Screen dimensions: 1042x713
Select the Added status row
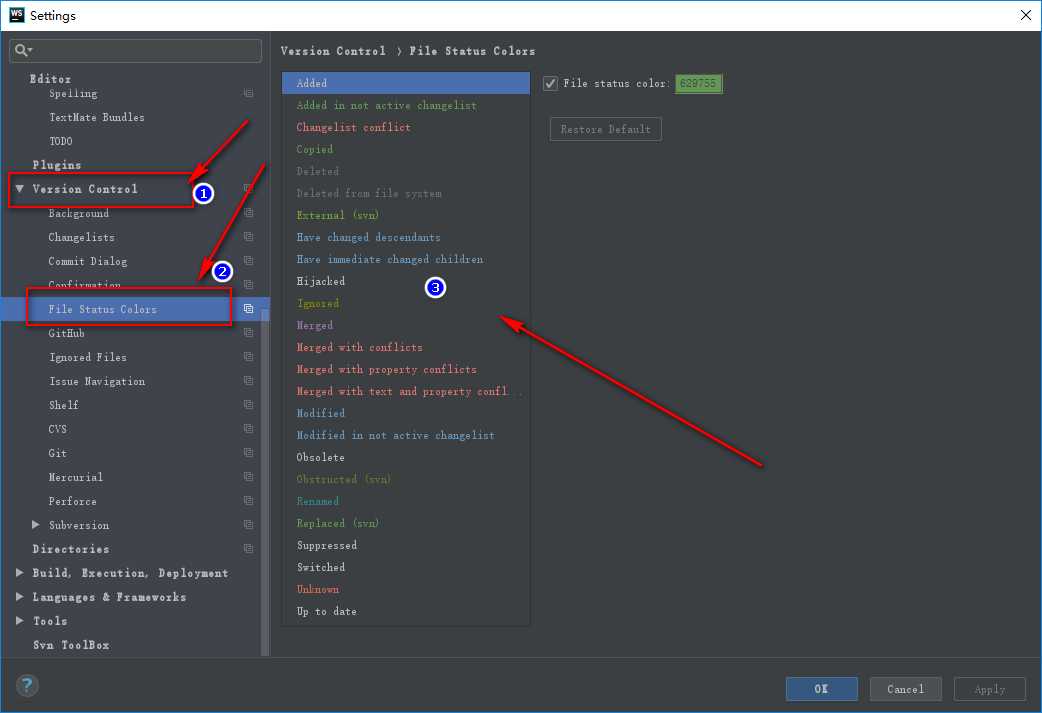point(406,83)
